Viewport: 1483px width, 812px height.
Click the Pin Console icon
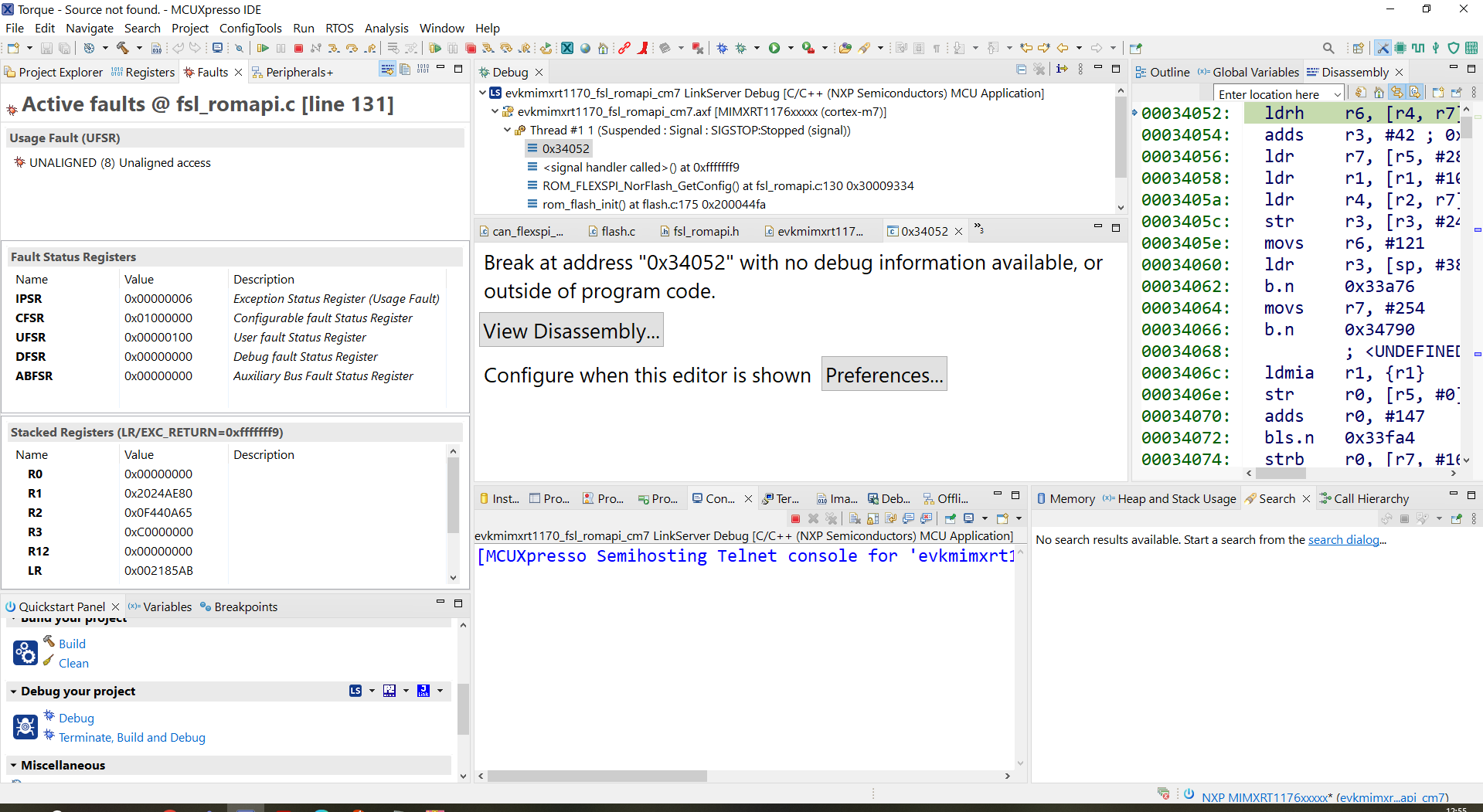950,518
